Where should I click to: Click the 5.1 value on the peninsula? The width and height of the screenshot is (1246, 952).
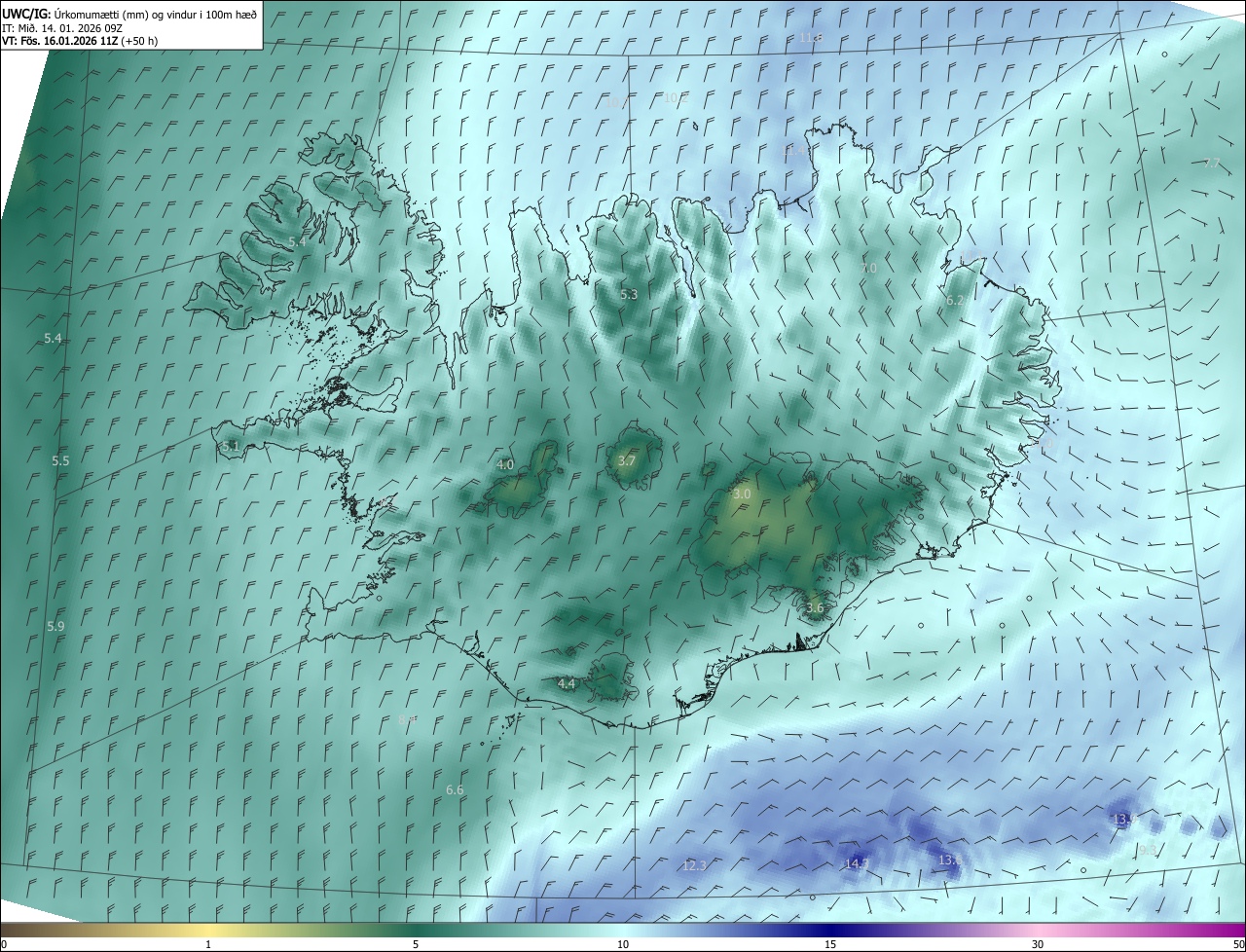230,446
